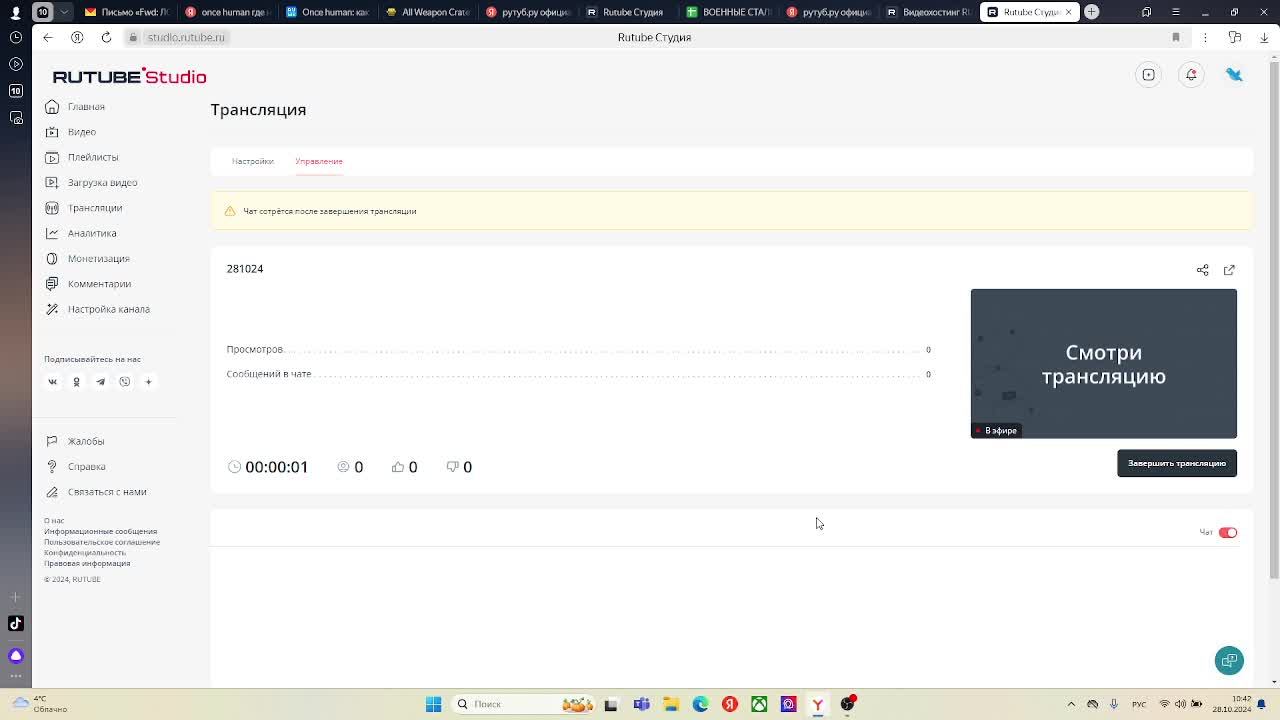Reload the page
The width and height of the screenshot is (1280, 720).
(x=106, y=37)
